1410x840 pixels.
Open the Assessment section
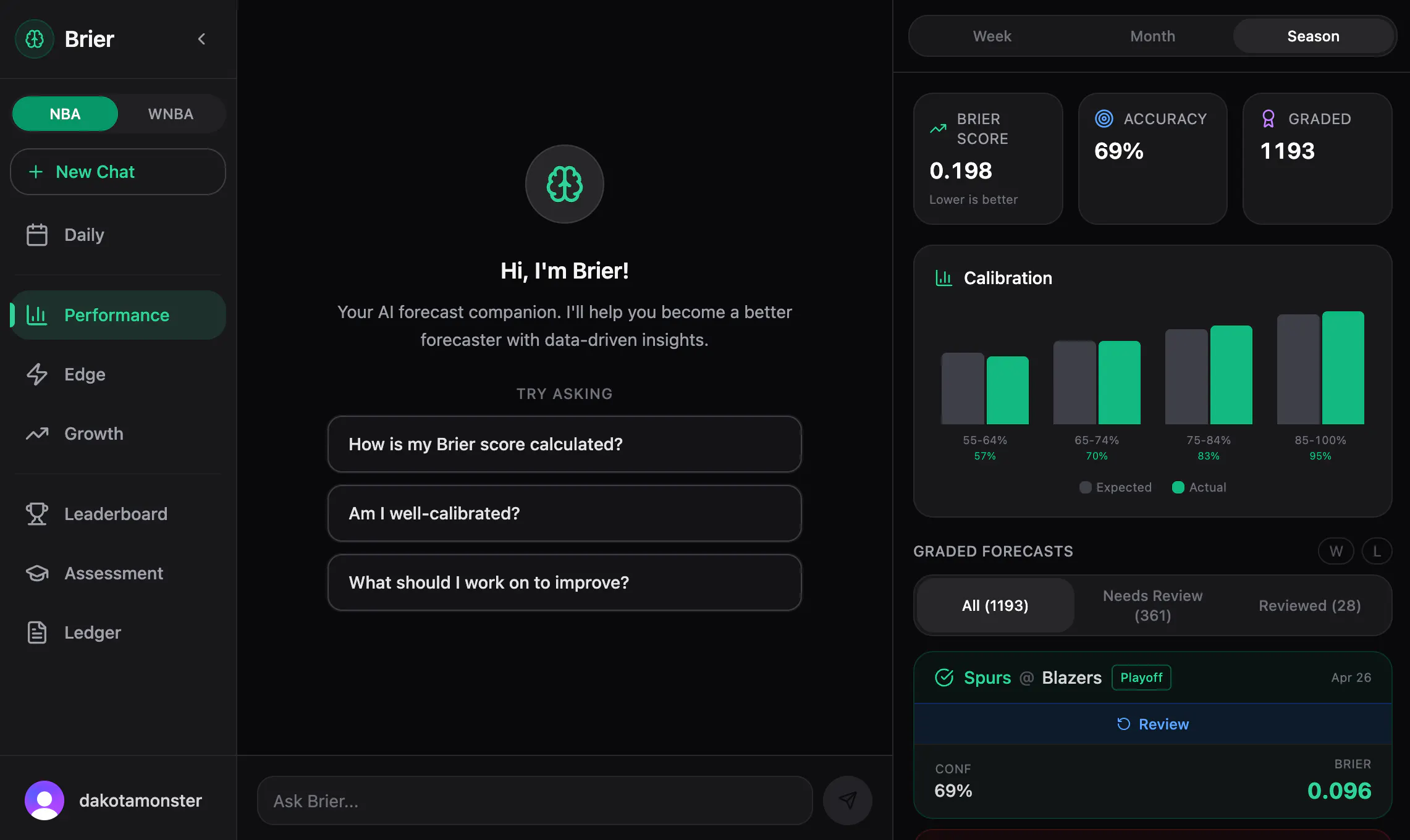click(118, 573)
